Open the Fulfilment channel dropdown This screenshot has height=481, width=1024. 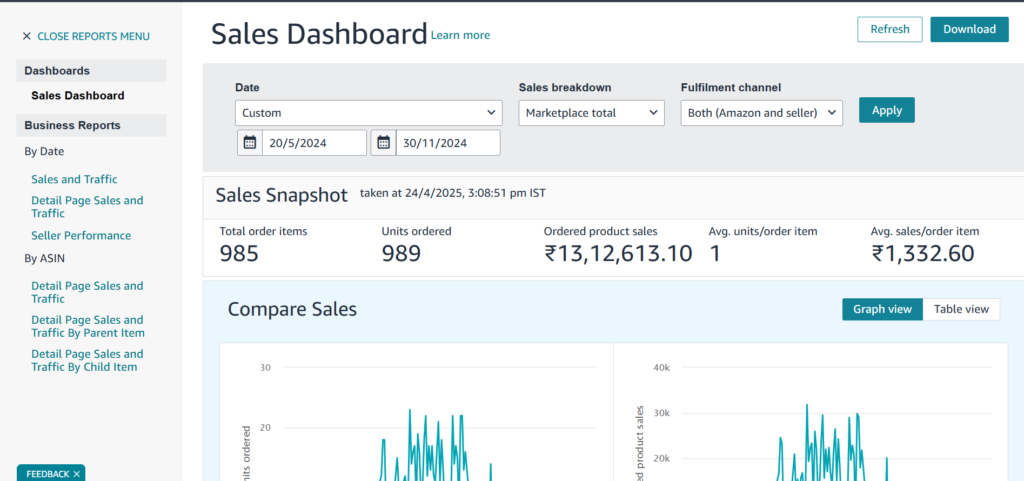point(761,113)
